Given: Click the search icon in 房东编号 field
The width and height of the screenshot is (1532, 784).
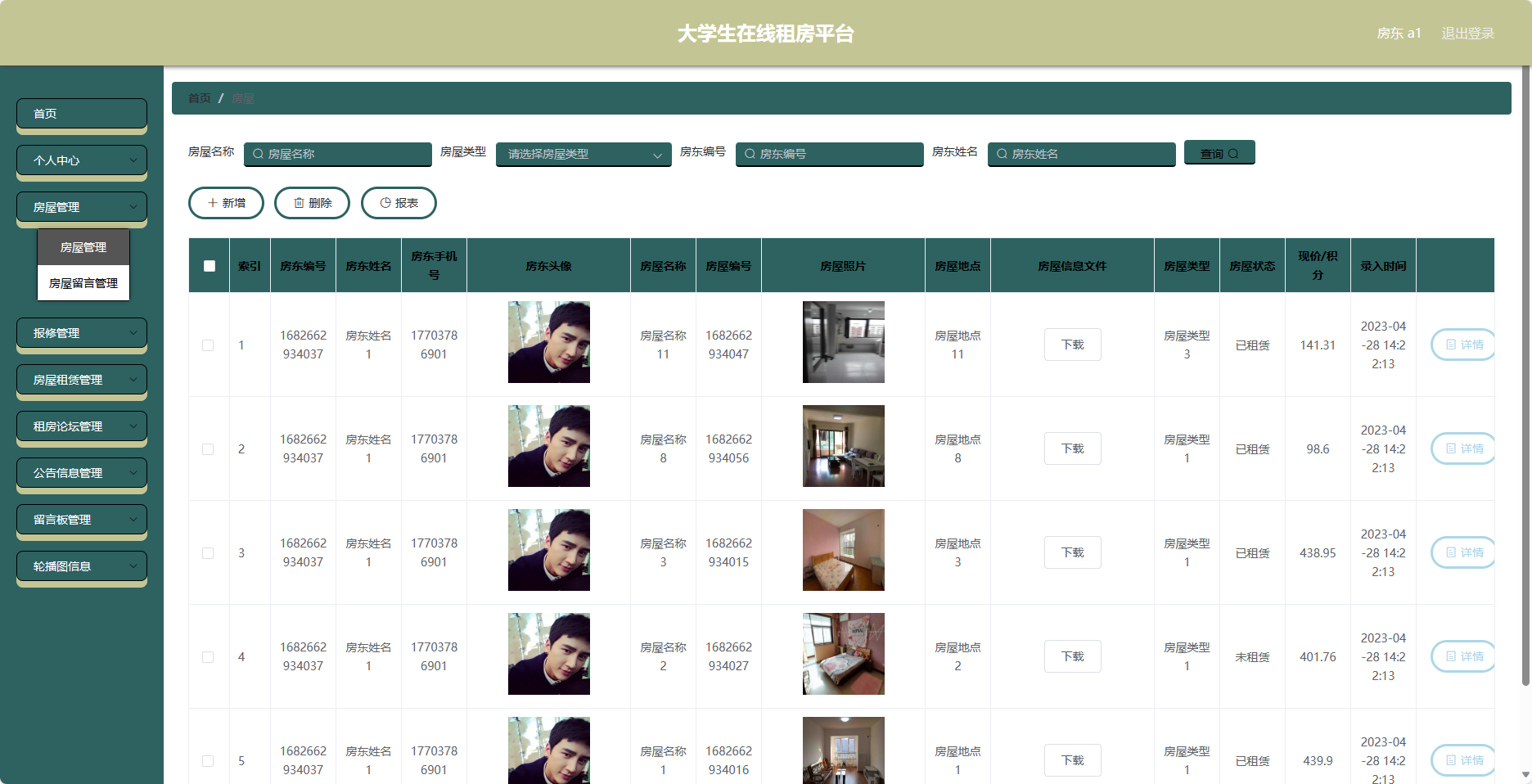Looking at the screenshot, I should pyautogui.click(x=750, y=154).
